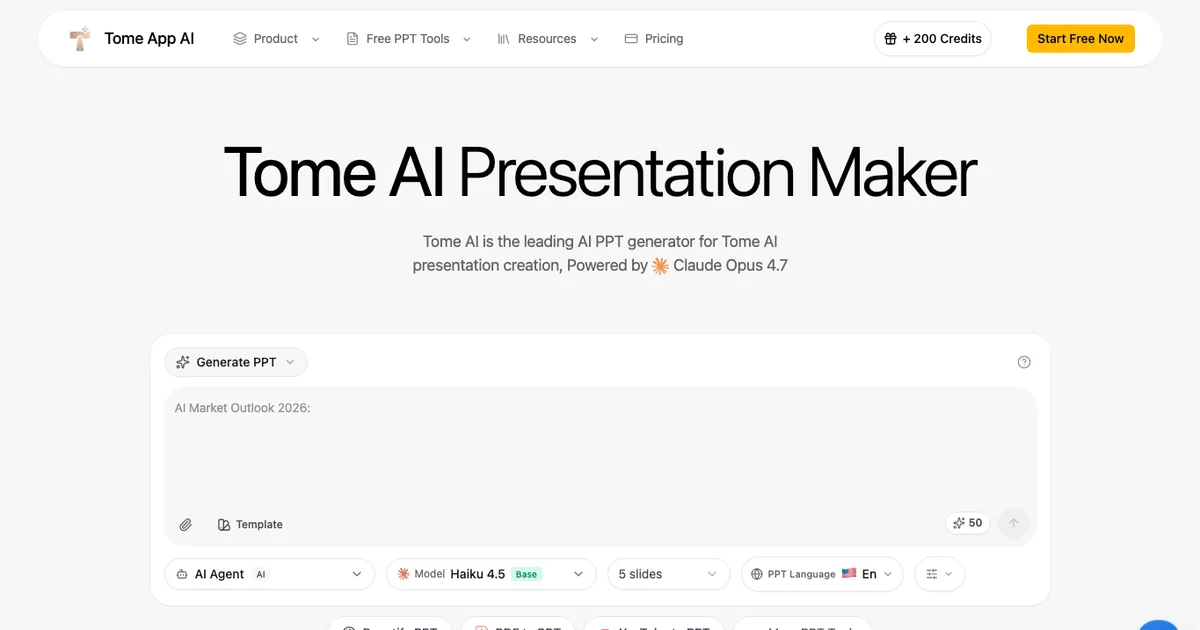Click the Claude Opus 4.7 text
Image resolution: width=1200 pixels, height=630 pixels.
pos(730,266)
